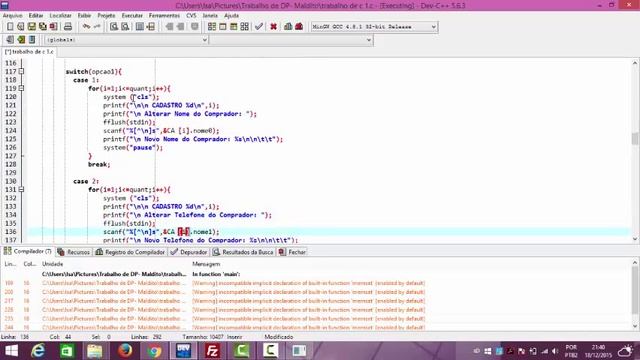This screenshot has height=360, width=640.
Task: Collapse the for loop at line 131
Action: pyautogui.click(x=21, y=189)
